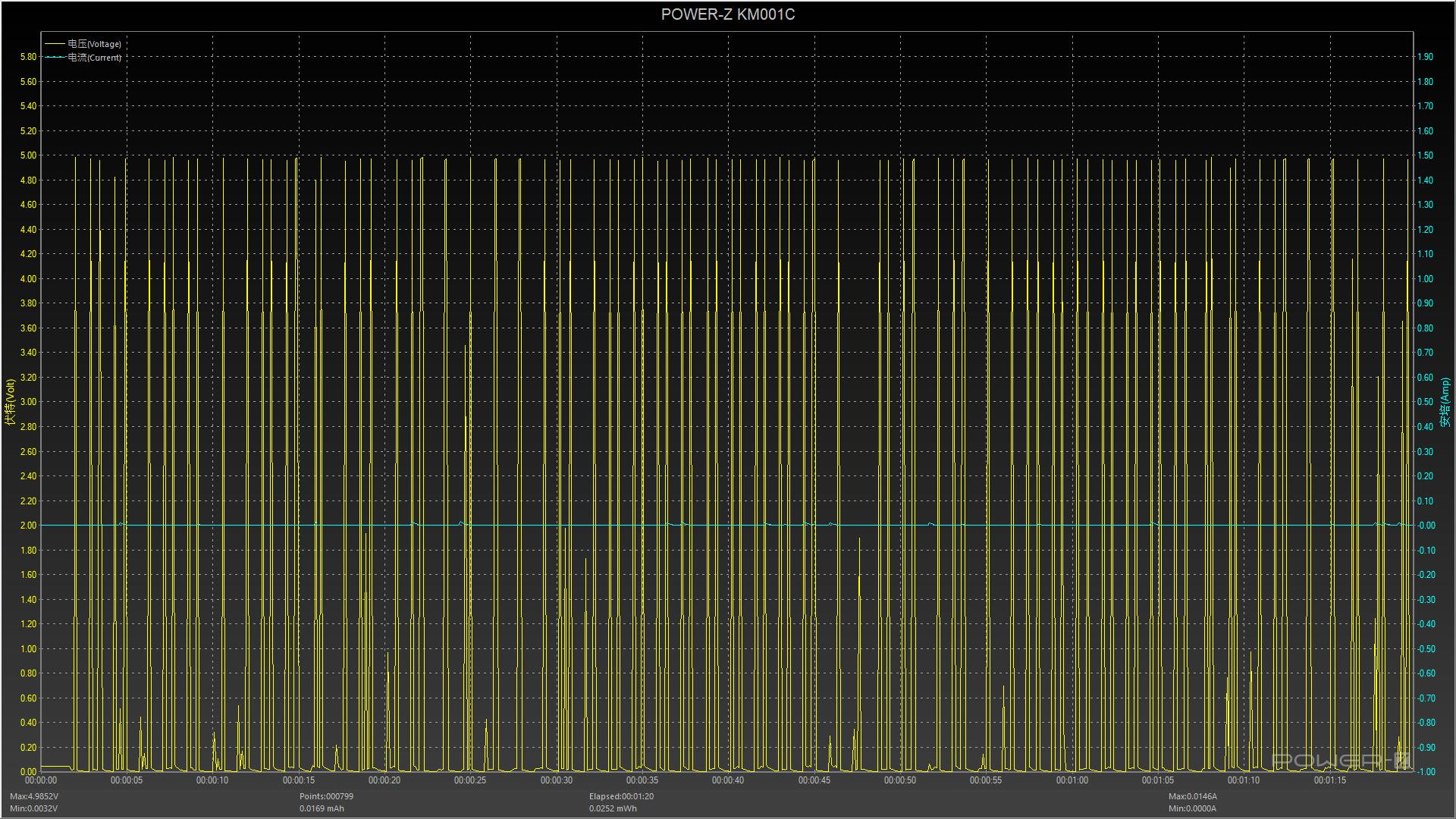Click the 00:00:10 time axis label
Viewport: 1456px width, 819px height.
coord(212,780)
